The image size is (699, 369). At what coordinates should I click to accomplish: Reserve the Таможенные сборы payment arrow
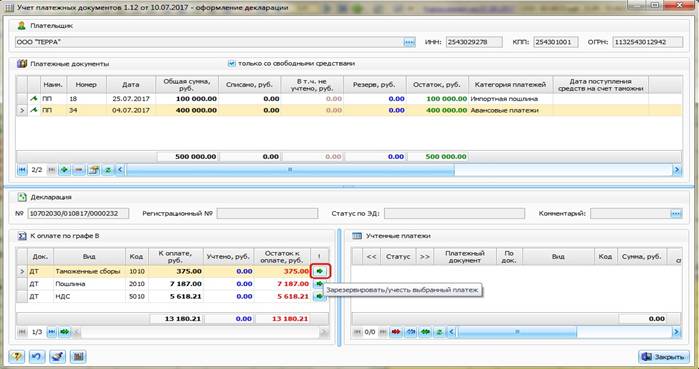pos(320,271)
